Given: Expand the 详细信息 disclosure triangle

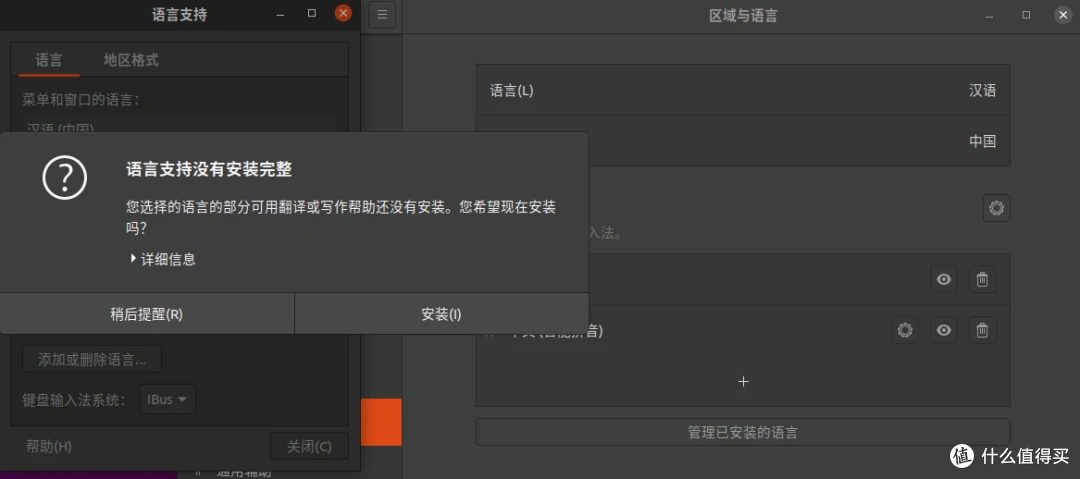Looking at the screenshot, I should point(133,259).
